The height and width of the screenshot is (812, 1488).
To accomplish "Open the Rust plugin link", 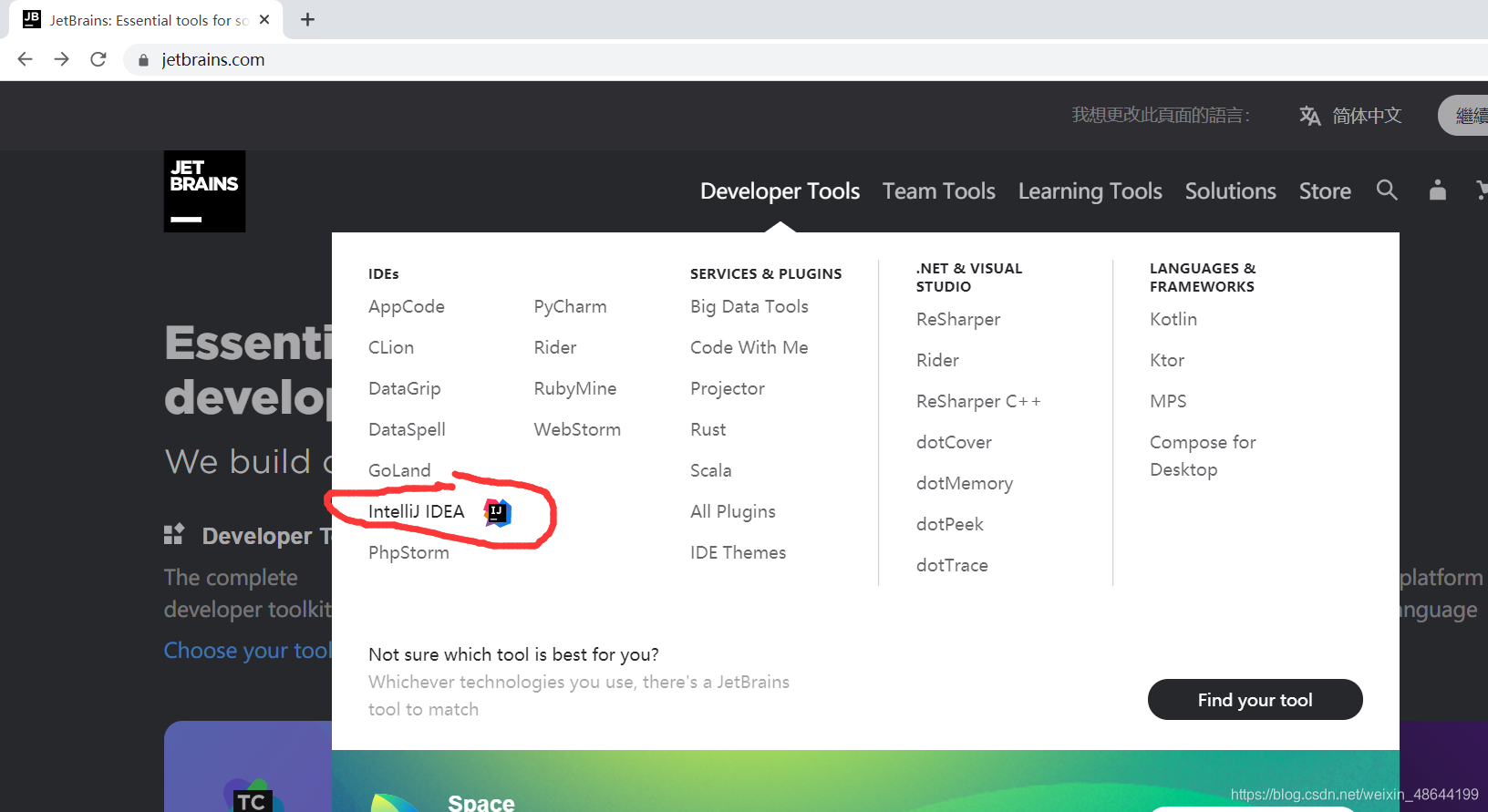I will pos(708,430).
